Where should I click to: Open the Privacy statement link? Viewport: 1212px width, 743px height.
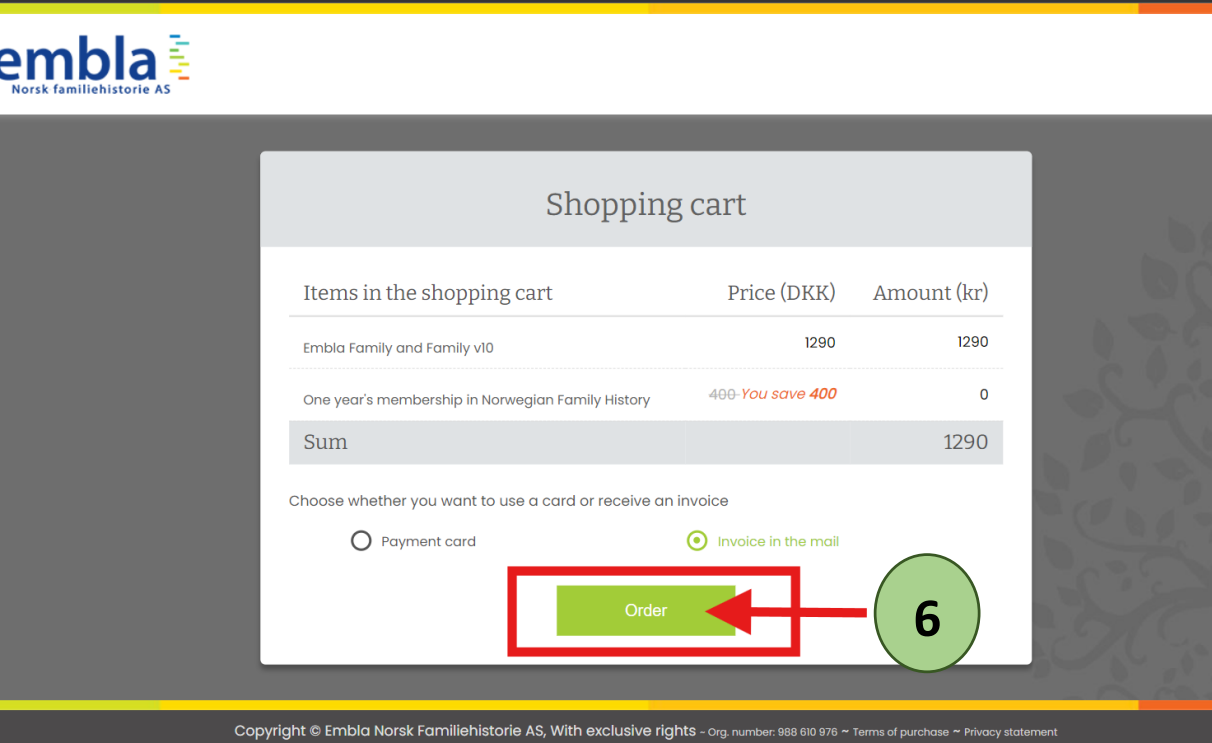[x=1010, y=732]
